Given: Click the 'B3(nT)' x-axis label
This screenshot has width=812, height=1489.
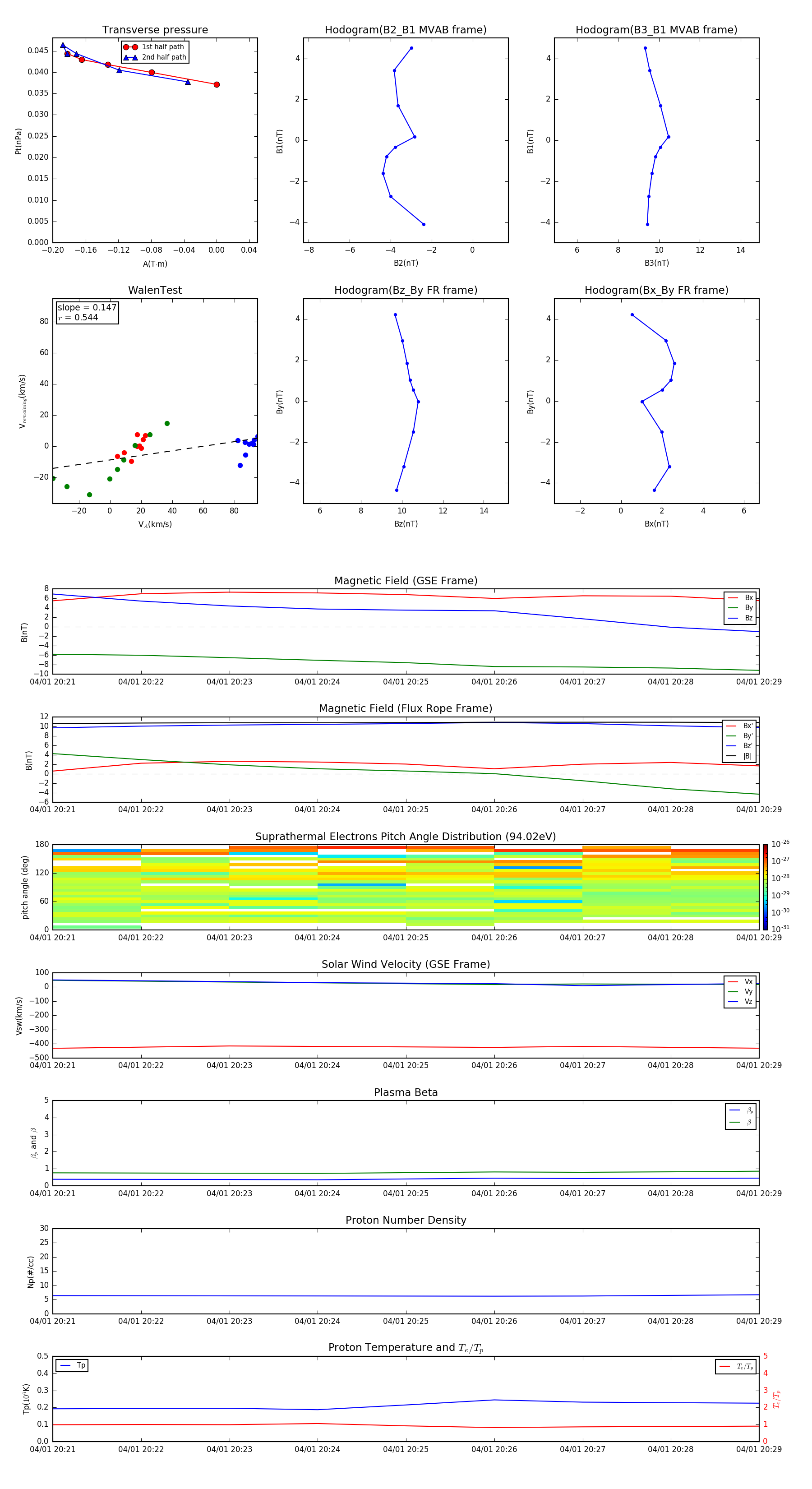Looking at the screenshot, I should click(x=656, y=263).
